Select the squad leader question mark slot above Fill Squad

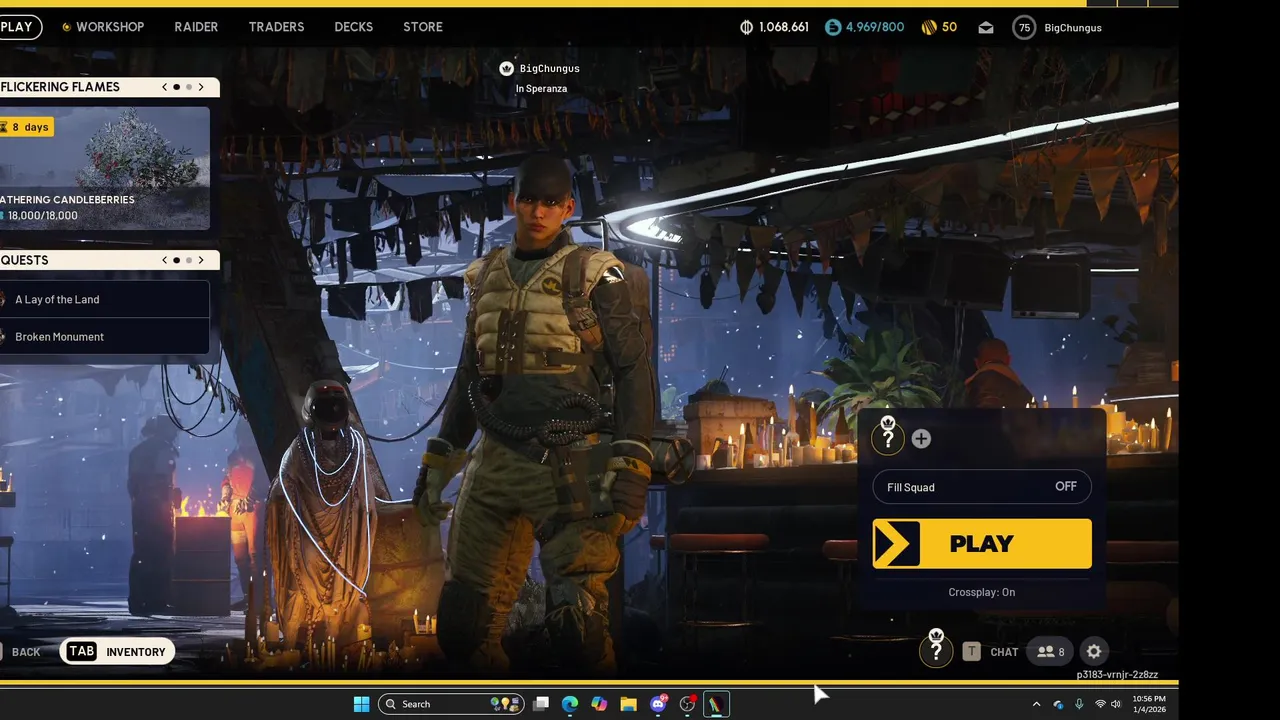[x=887, y=437]
